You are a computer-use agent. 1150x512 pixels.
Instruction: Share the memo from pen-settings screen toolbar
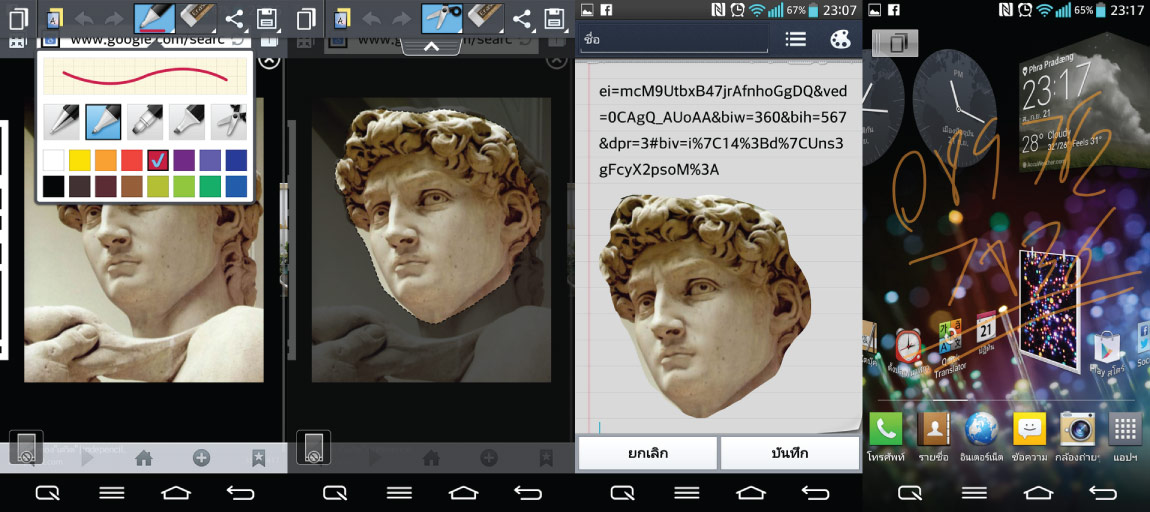tap(234, 18)
